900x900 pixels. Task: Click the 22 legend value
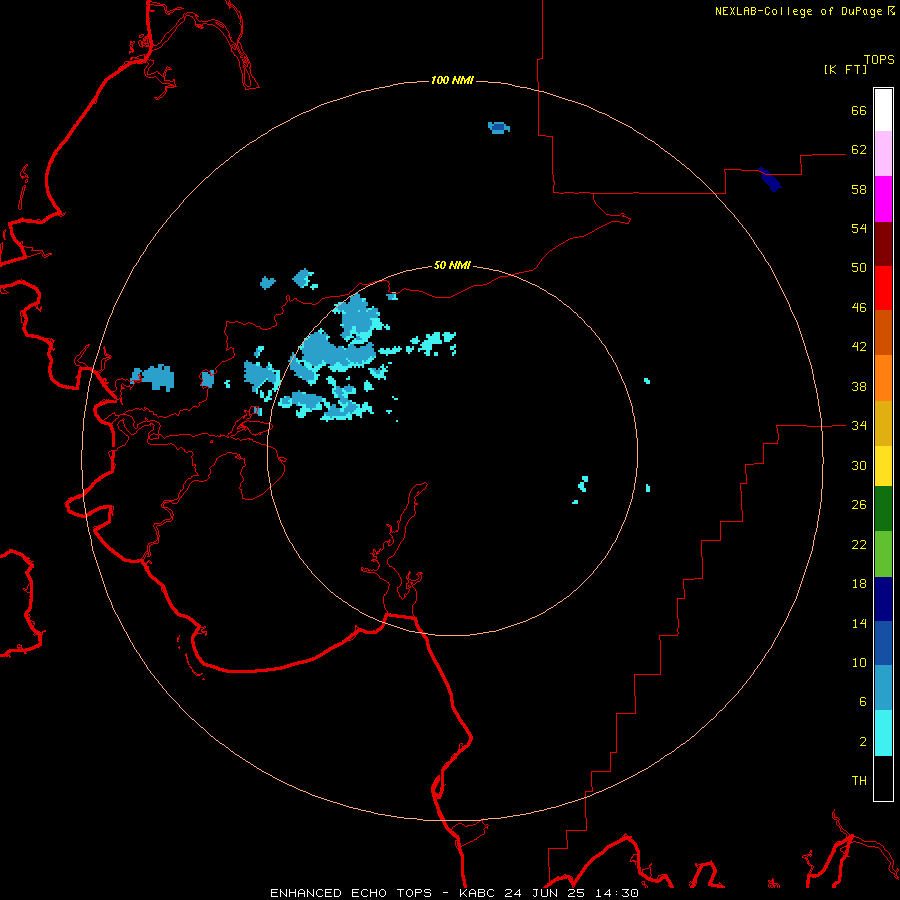(x=859, y=545)
